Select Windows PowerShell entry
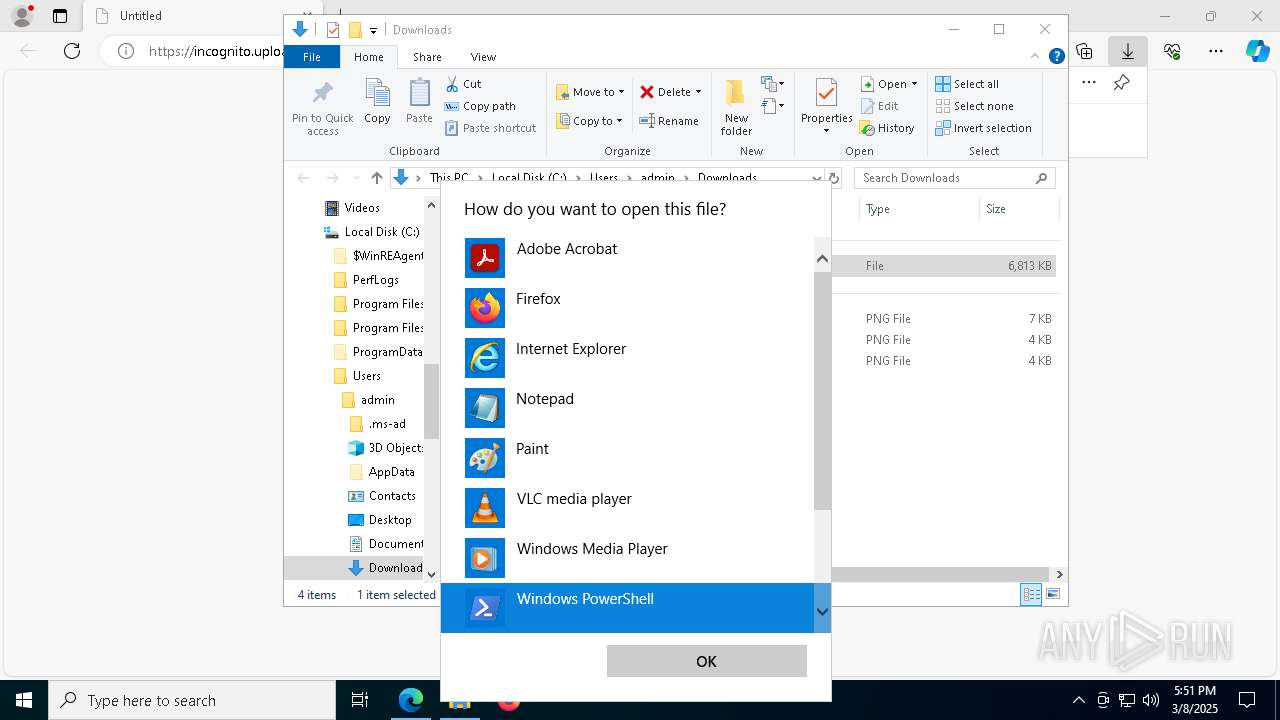Screen dimensions: 1280x720 [x=627, y=608]
